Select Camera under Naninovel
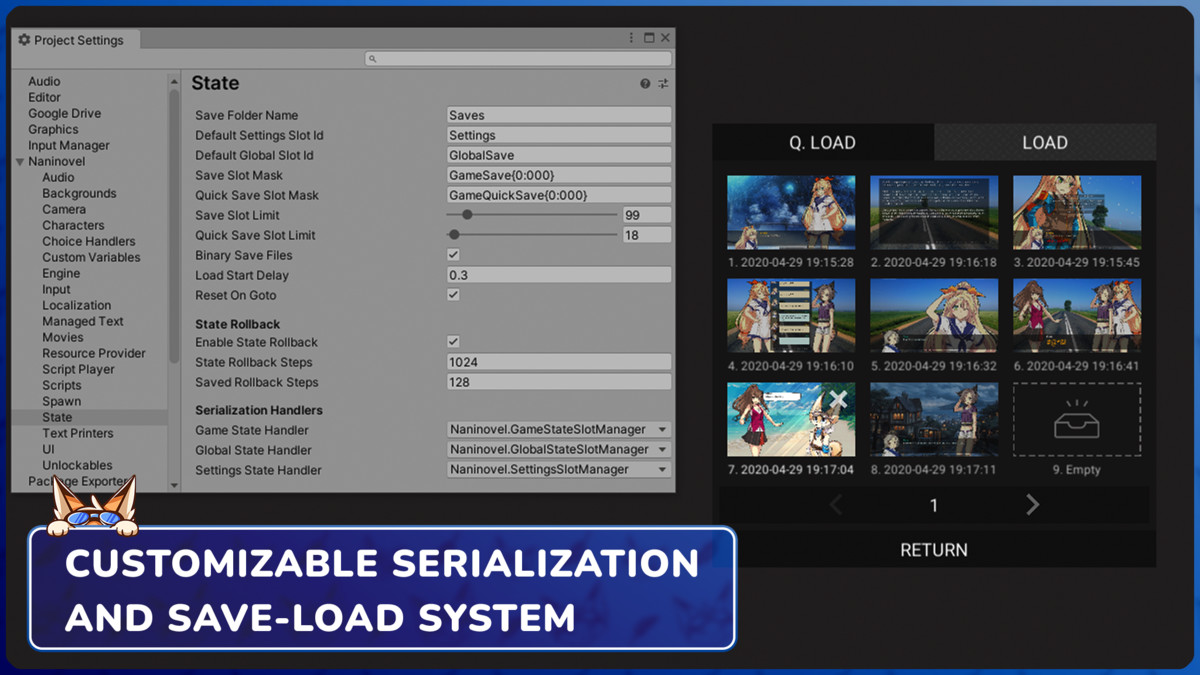Image resolution: width=1200 pixels, height=675 pixels. coord(64,209)
